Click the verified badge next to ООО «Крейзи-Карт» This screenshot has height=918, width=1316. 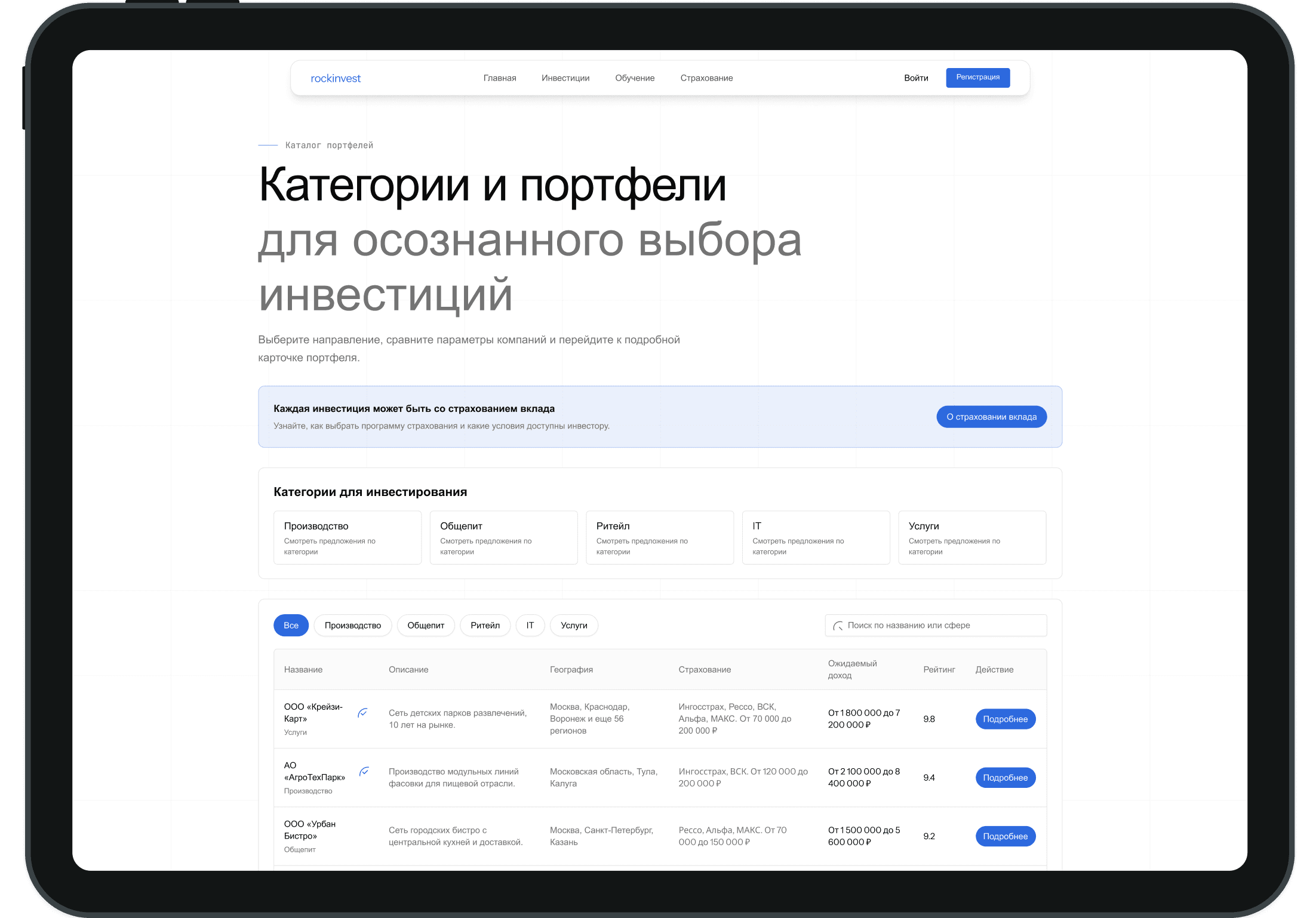tap(363, 713)
